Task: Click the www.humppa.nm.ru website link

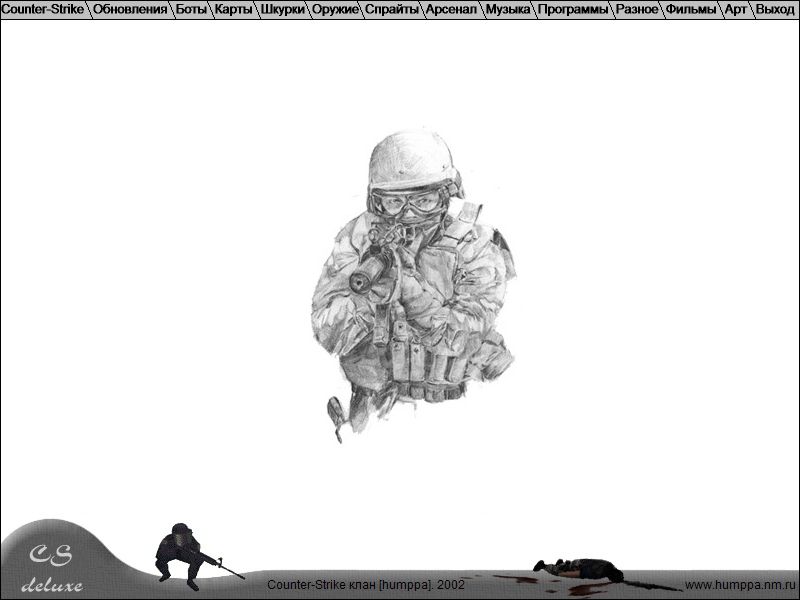Action: click(x=740, y=585)
